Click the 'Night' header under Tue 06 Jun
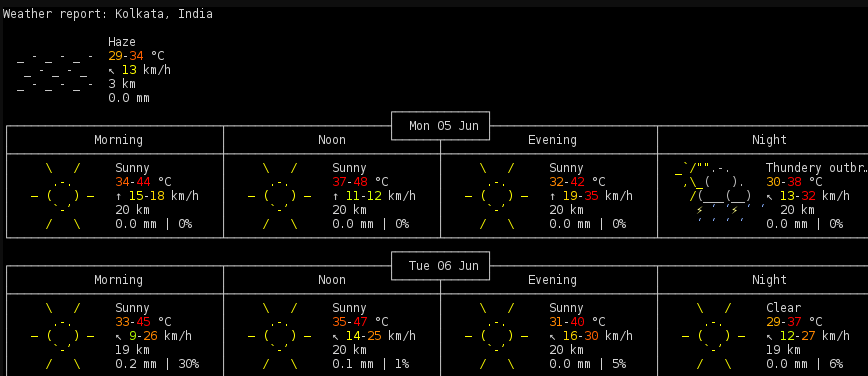The width and height of the screenshot is (868, 376). (x=769, y=280)
